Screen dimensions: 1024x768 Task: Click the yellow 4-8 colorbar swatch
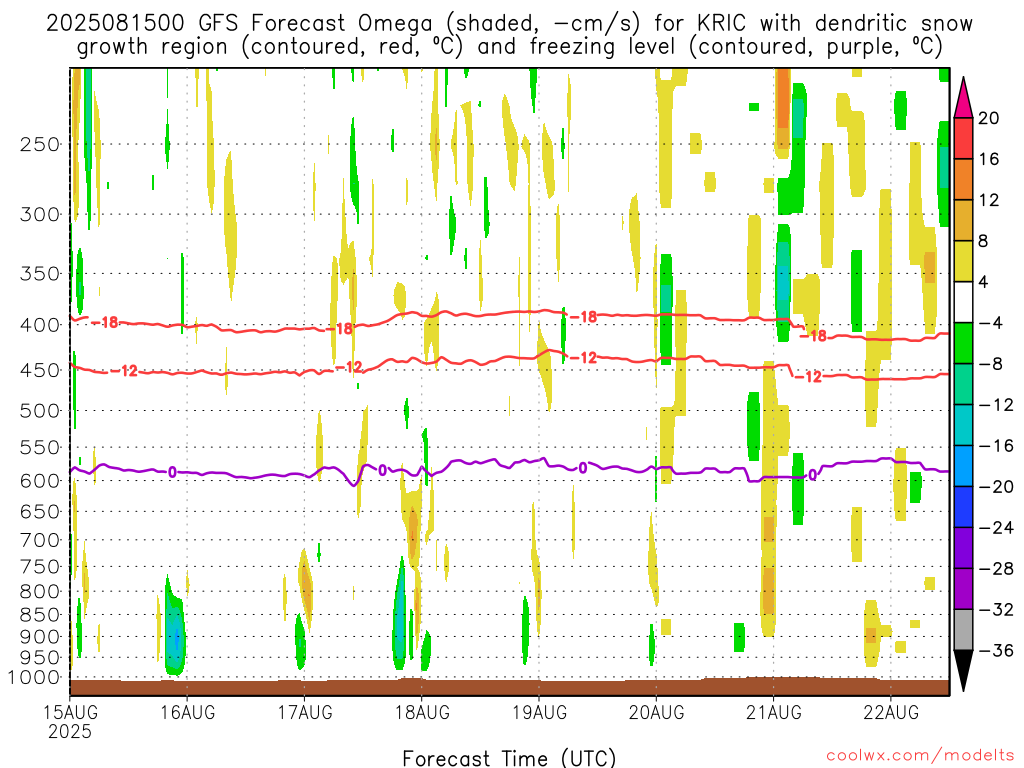pos(963,261)
